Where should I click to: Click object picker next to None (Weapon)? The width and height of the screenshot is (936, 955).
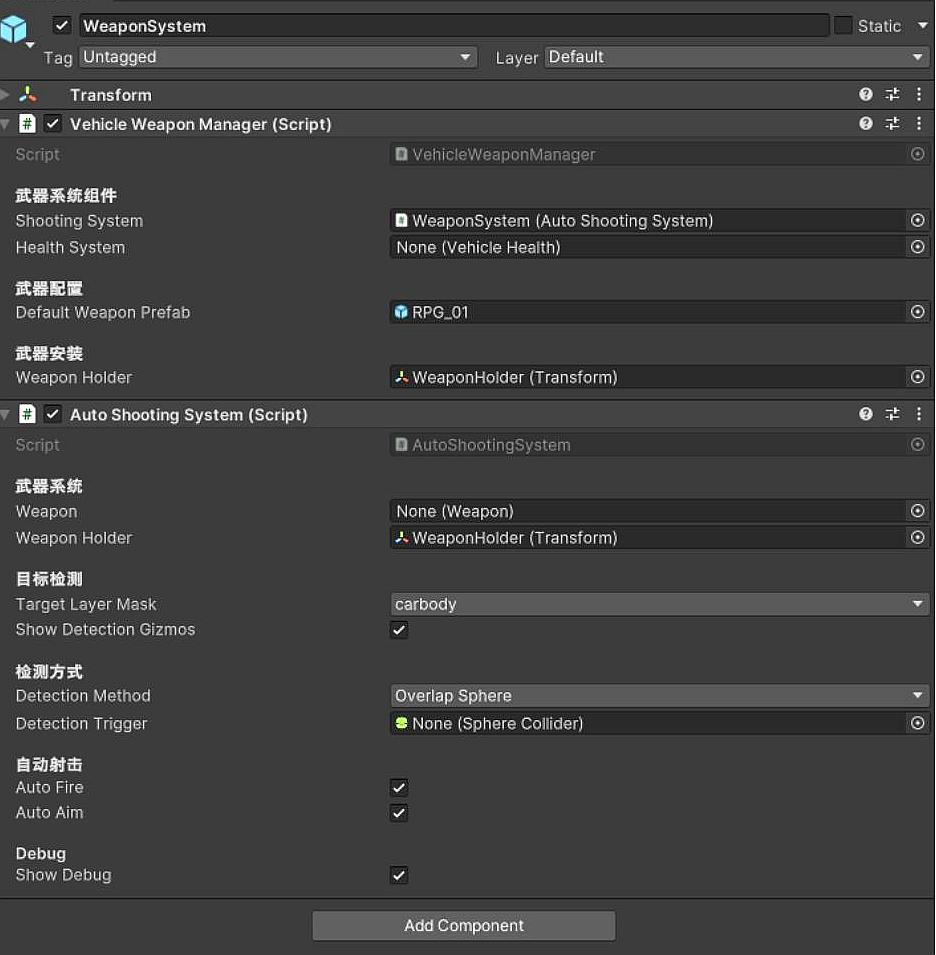[917, 511]
